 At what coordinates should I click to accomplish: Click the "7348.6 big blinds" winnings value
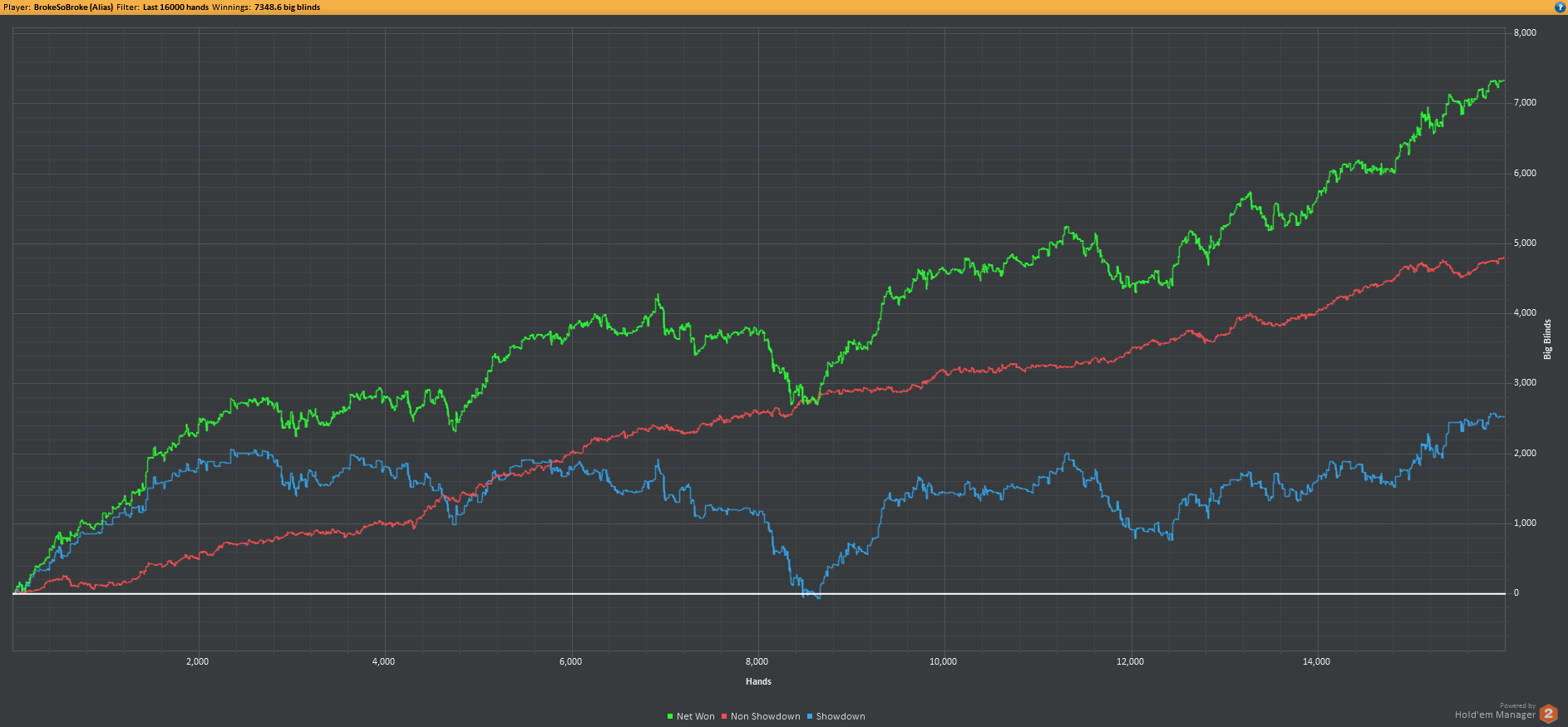(287, 7)
